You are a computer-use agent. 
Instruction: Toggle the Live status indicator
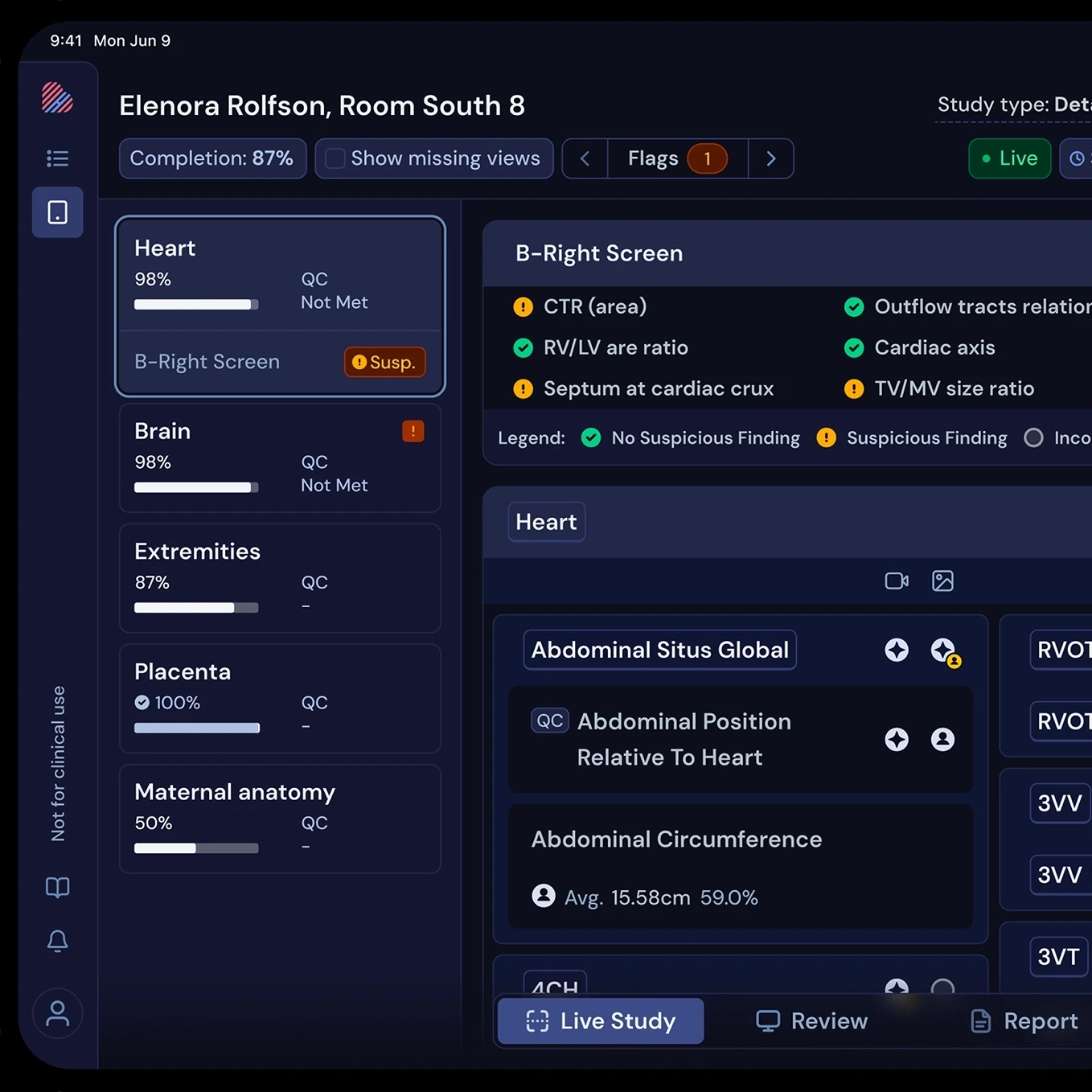point(1010,158)
